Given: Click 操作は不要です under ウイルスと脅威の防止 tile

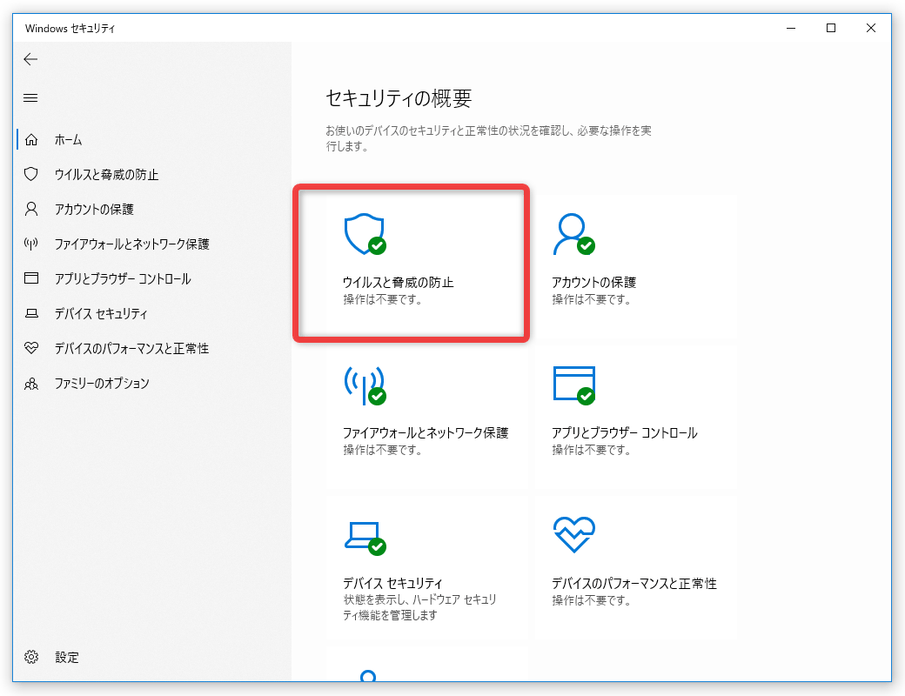Looking at the screenshot, I should [382, 300].
